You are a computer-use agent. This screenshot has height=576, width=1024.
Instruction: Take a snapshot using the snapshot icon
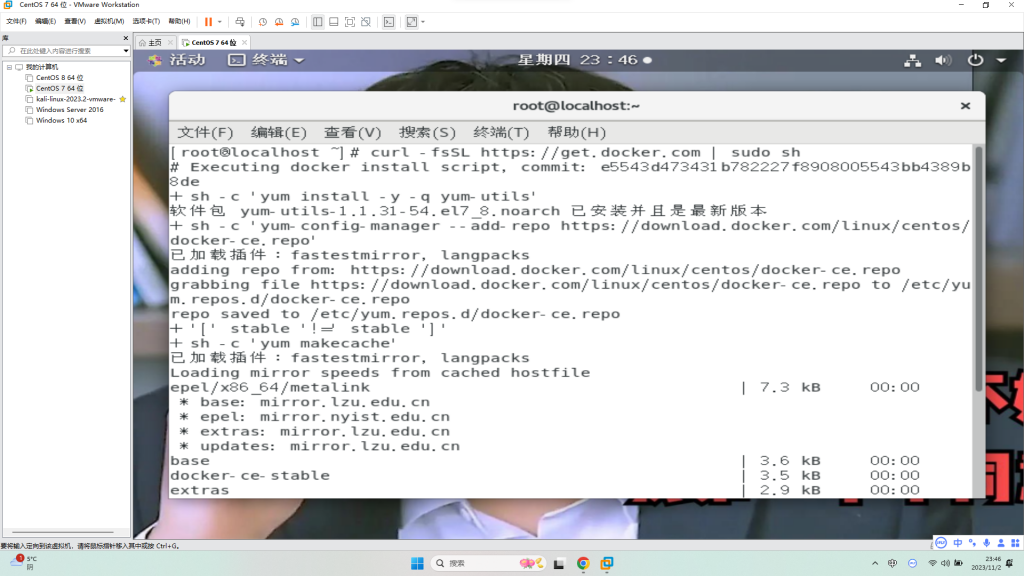262,21
